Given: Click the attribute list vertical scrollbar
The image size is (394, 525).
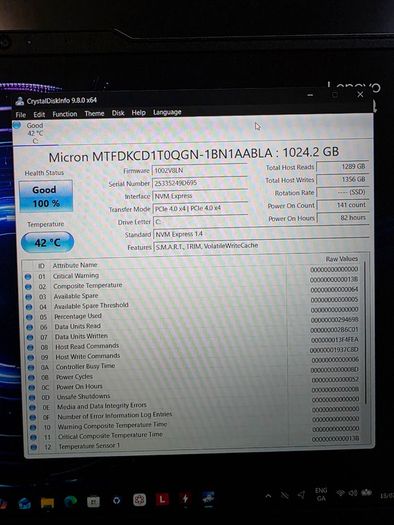Looking at the screenshot, I should point(365,331).
